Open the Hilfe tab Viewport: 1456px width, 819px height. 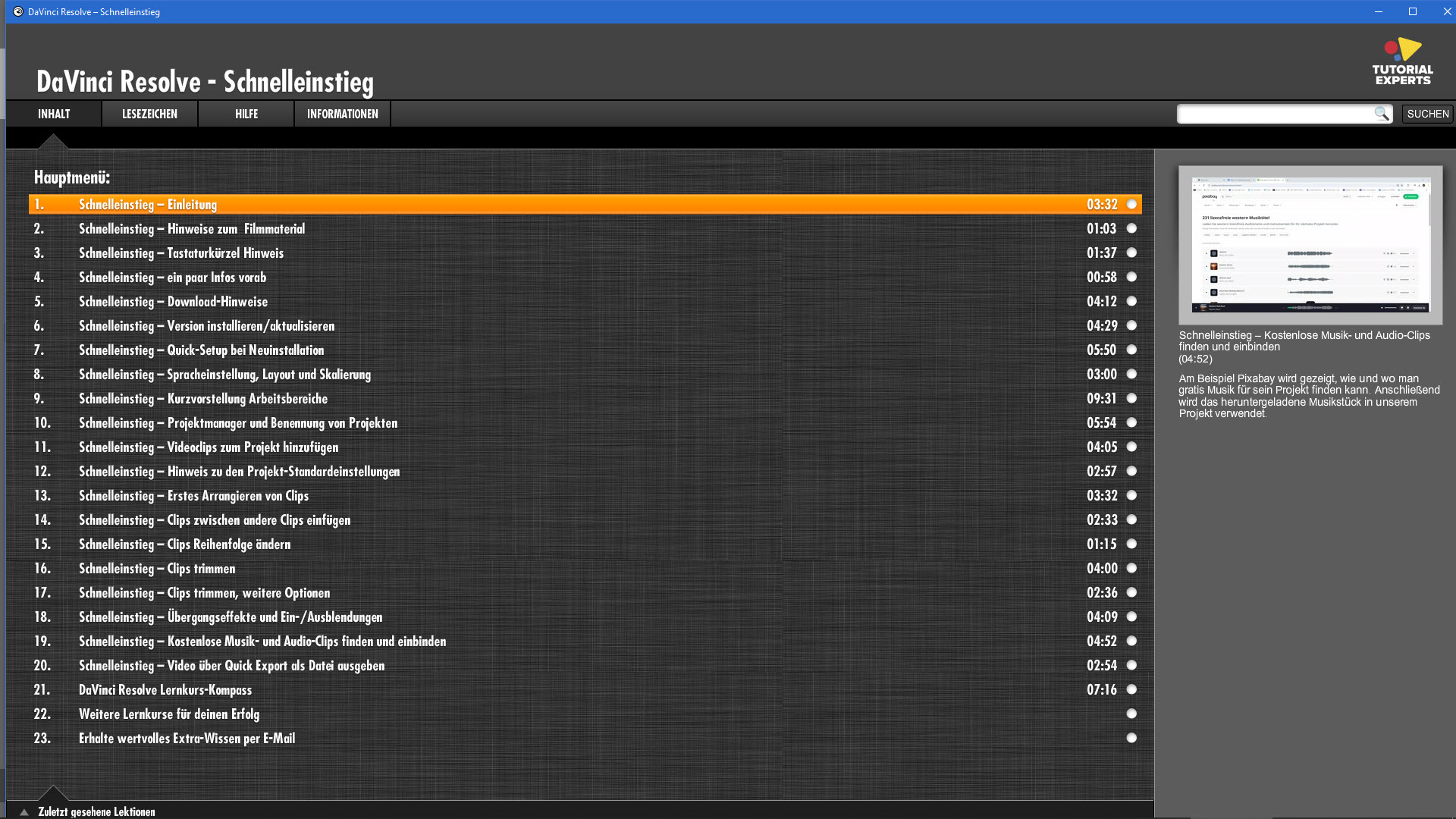246,114
